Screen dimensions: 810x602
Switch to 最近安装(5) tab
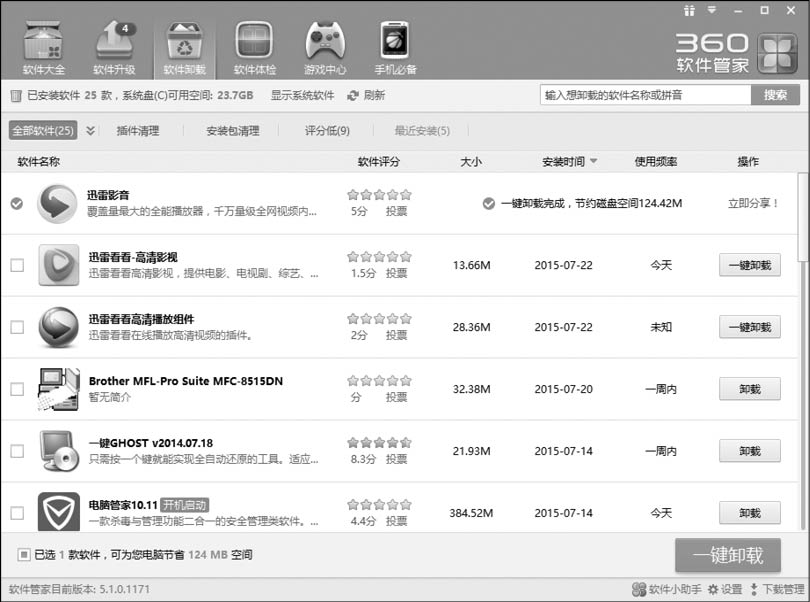(422, 131)
